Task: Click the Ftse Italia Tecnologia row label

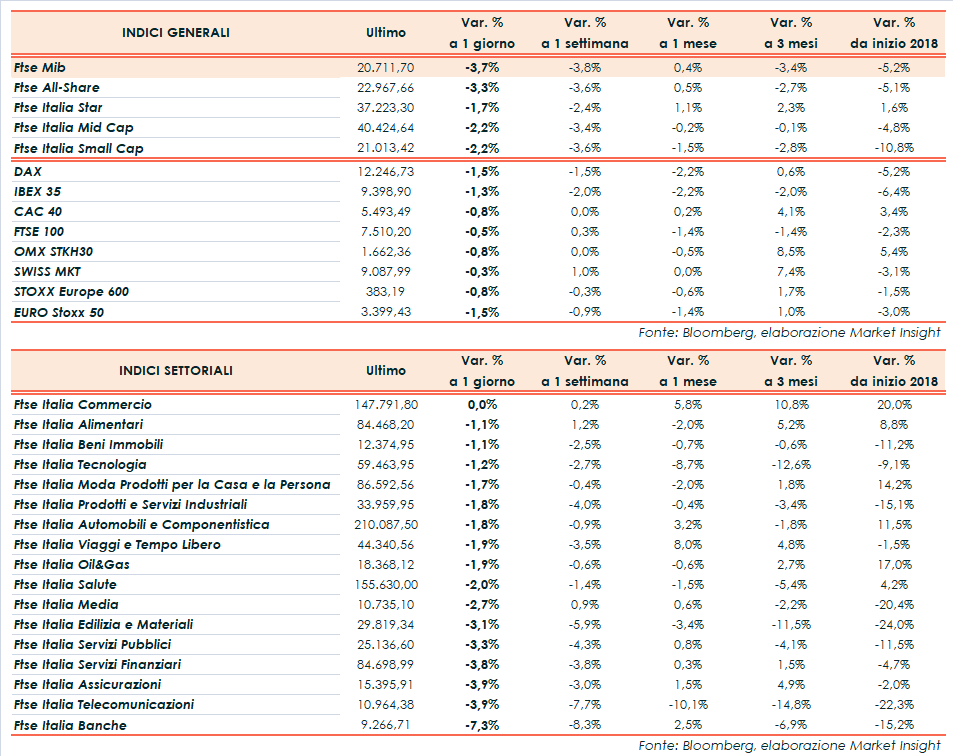Action: pyautogui.click(x=80, y=464)
